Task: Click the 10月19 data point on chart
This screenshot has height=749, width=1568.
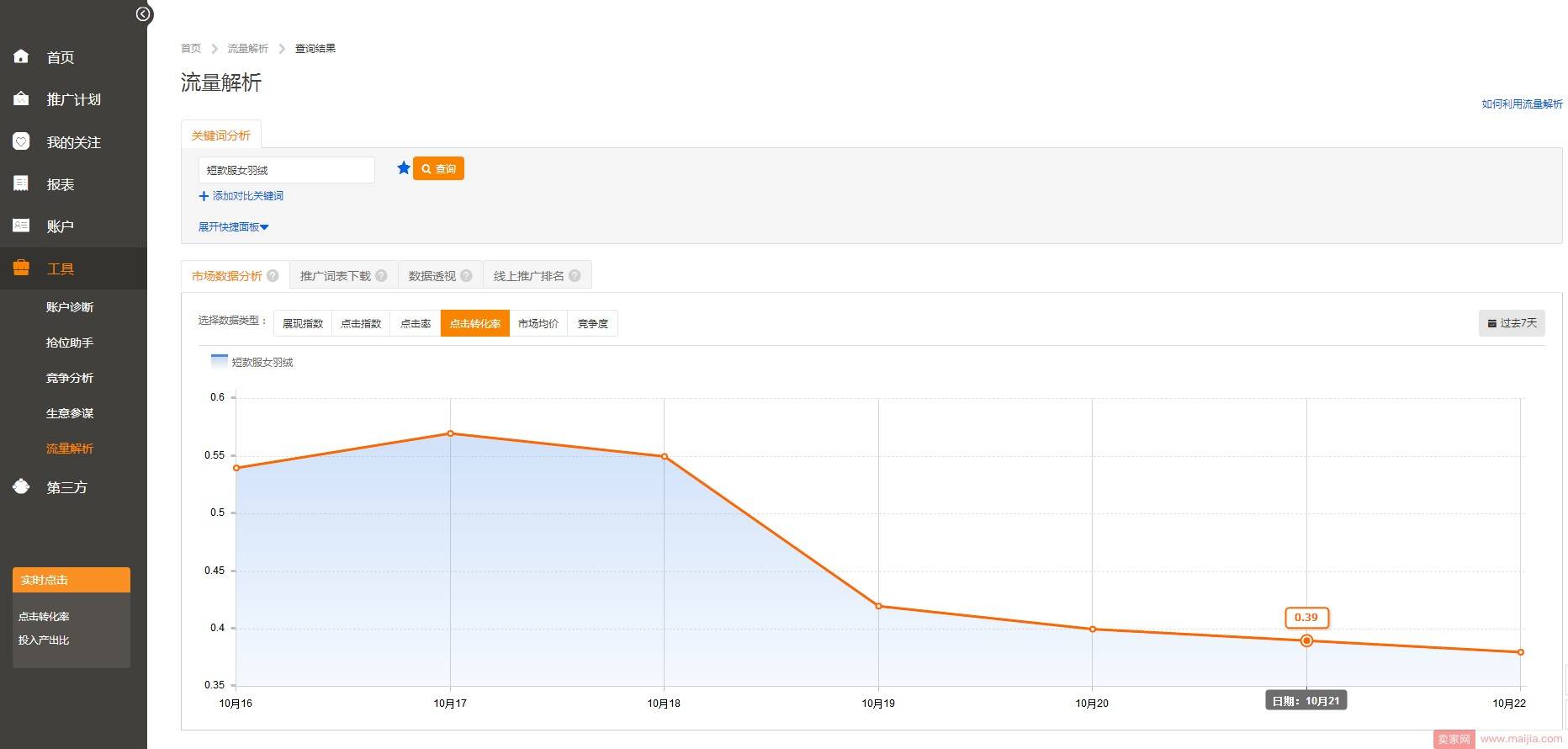Action: 879,606
